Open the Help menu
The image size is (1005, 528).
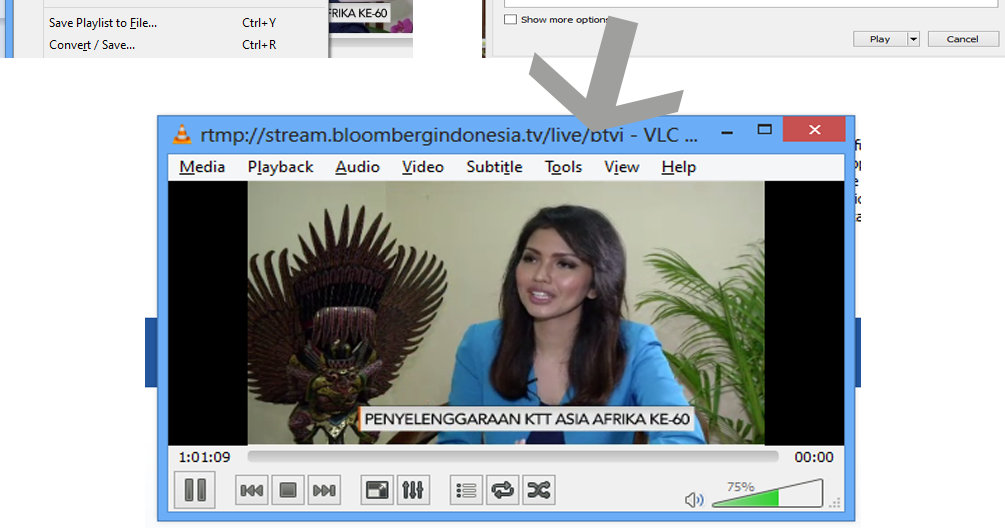coord(678,167)
